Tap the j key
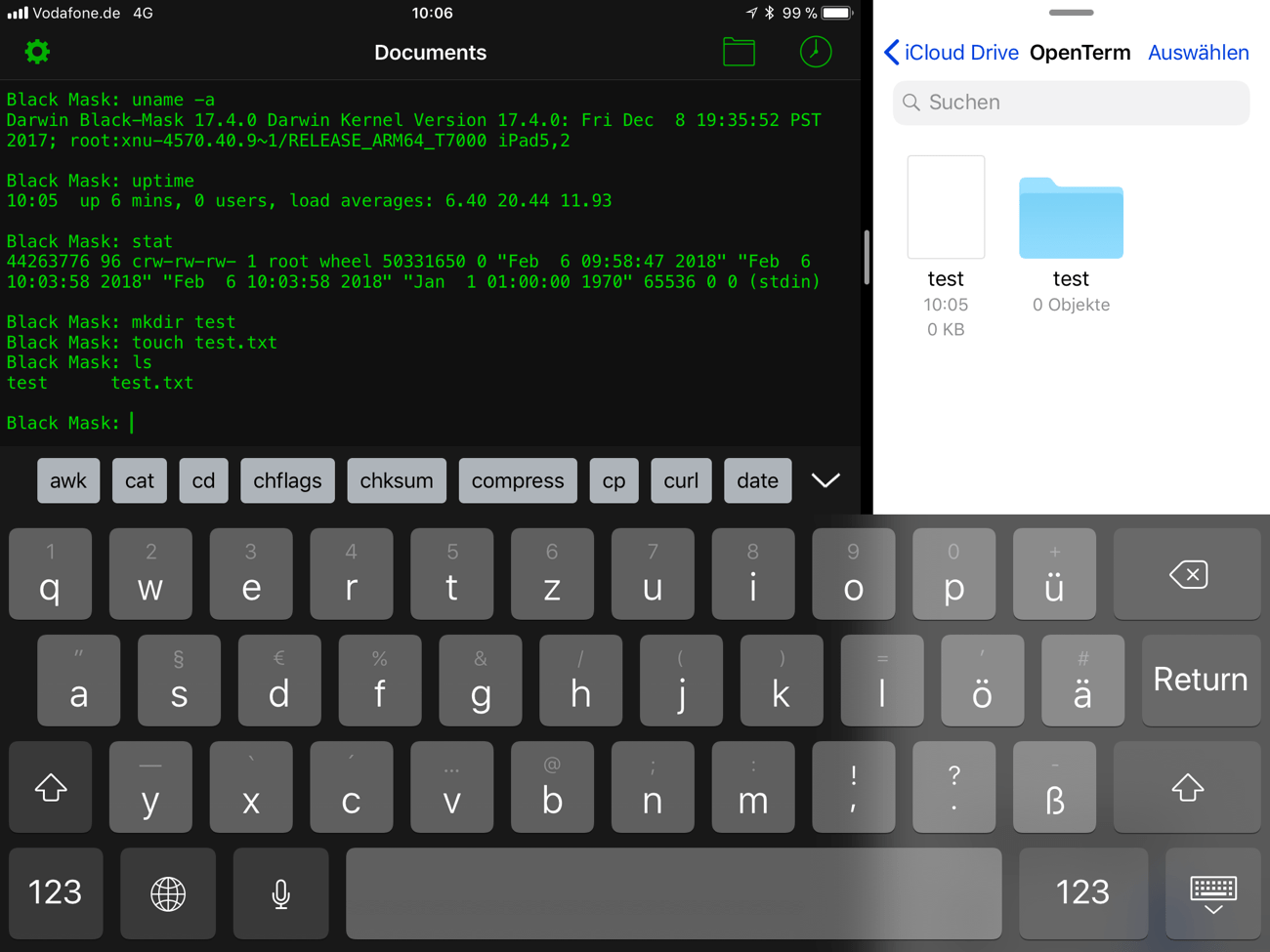The image size is (1270, 952). point(681,680)
